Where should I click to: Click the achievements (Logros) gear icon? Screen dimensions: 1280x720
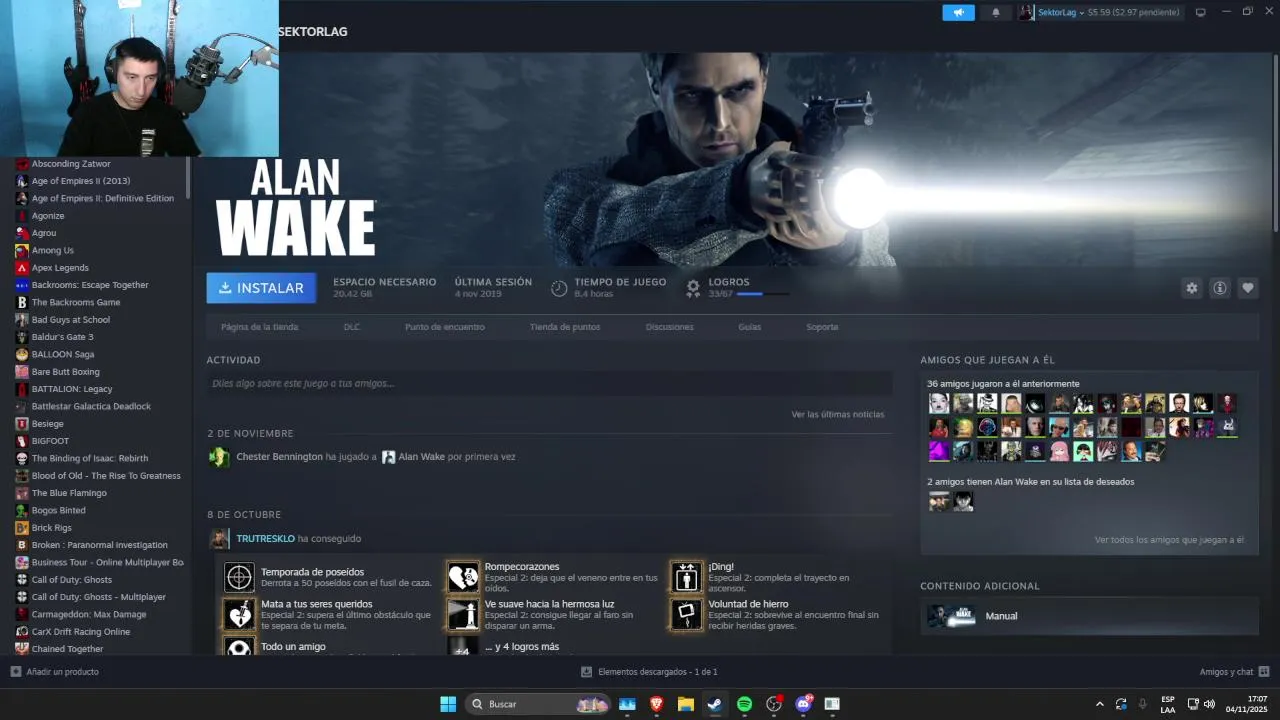point(693,288)
